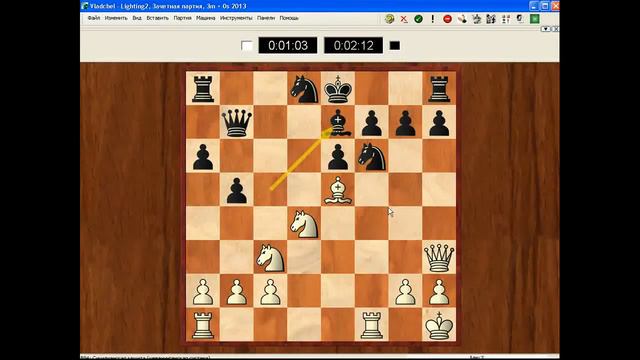Open the Файл menu
This screenshot has height=360, width=640.
click(93, 18)
